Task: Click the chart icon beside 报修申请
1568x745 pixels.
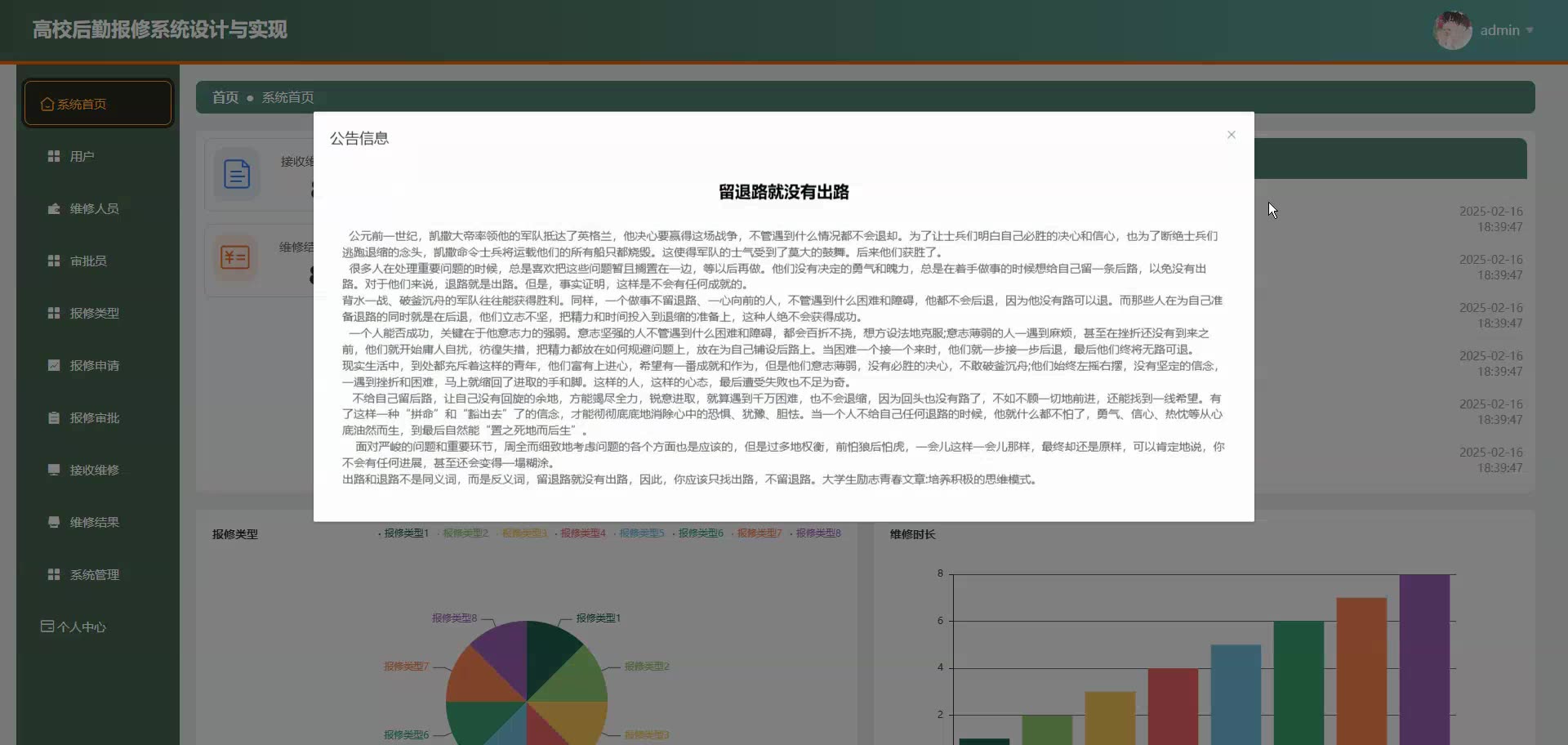Action: pyautogui.click(x=54, y=365)
